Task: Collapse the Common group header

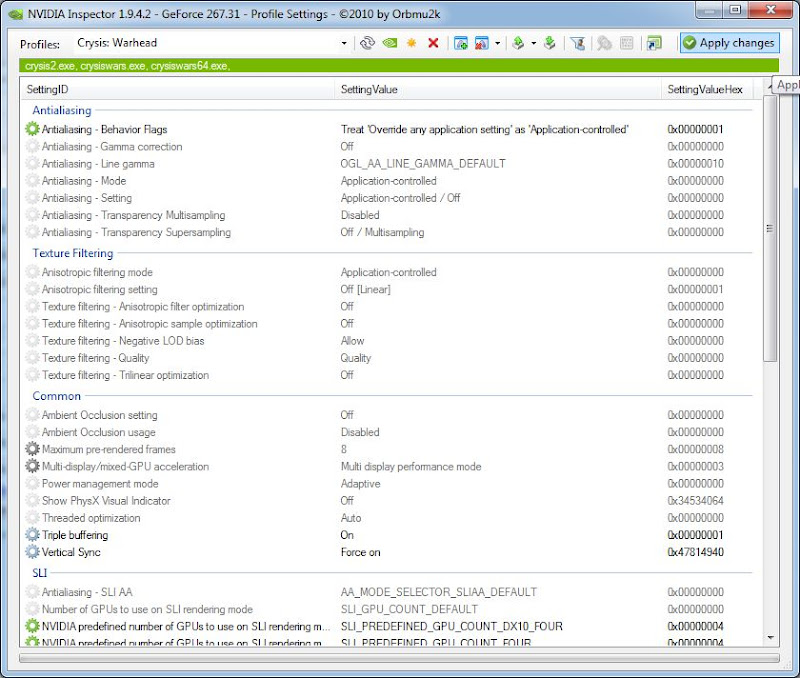Action: tap(57, 396)
